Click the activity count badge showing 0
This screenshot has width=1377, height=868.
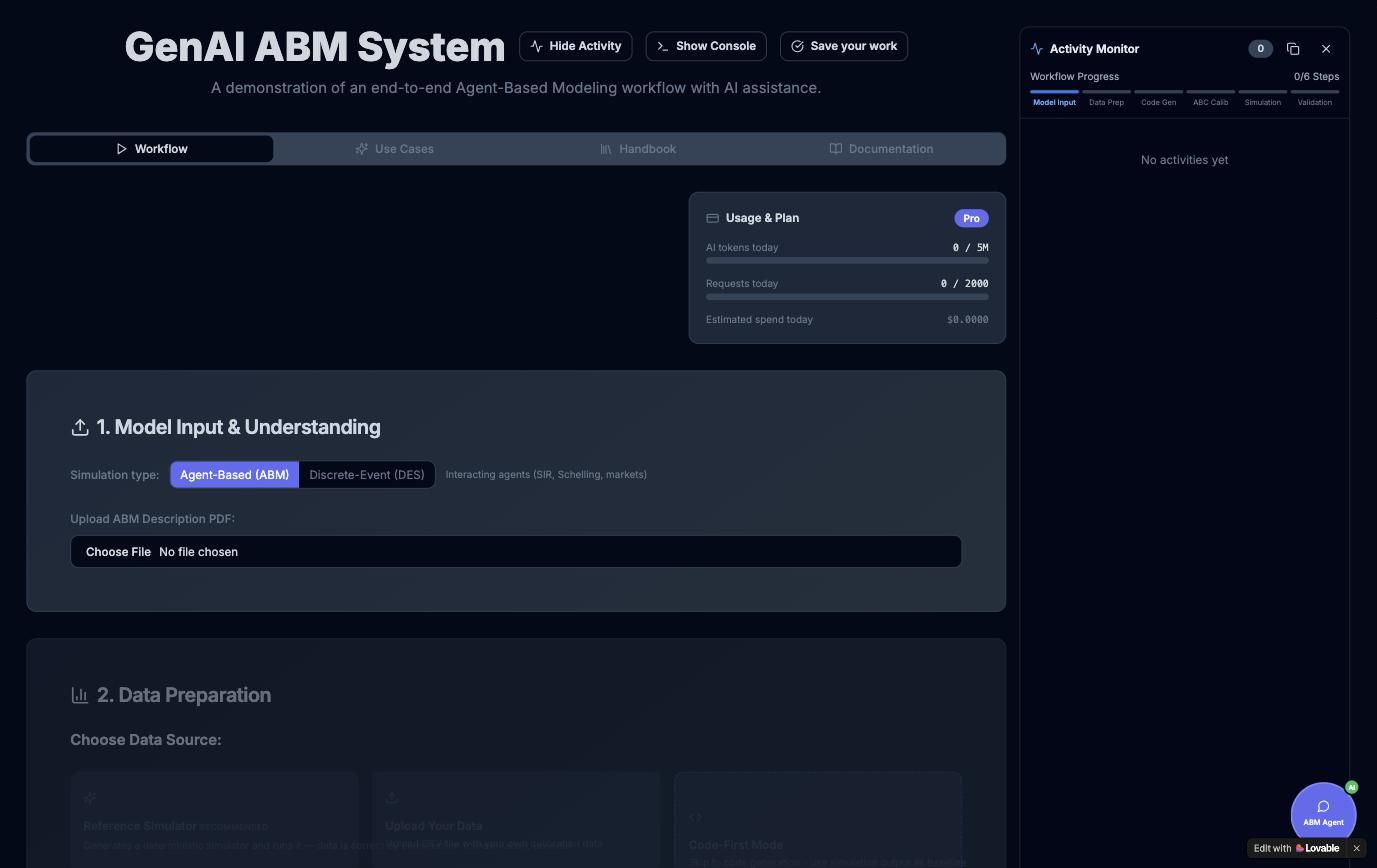tap(1260, 49)
